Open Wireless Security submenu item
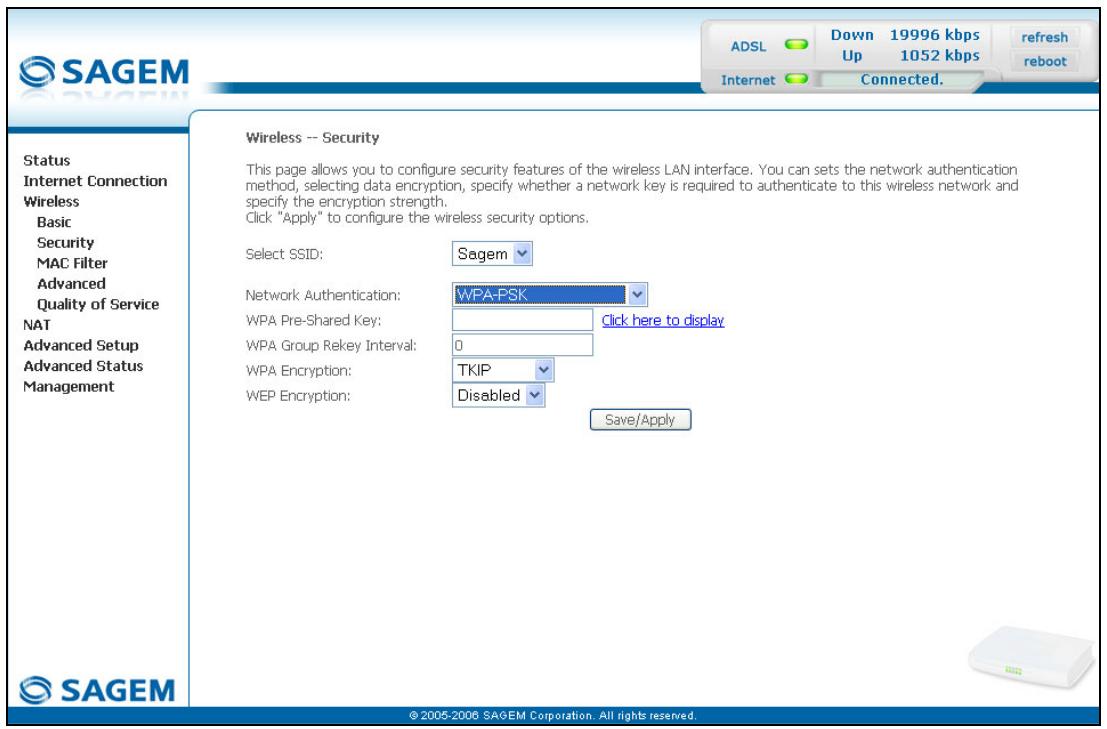This screenshot has height=729, width=1107. 65,242
